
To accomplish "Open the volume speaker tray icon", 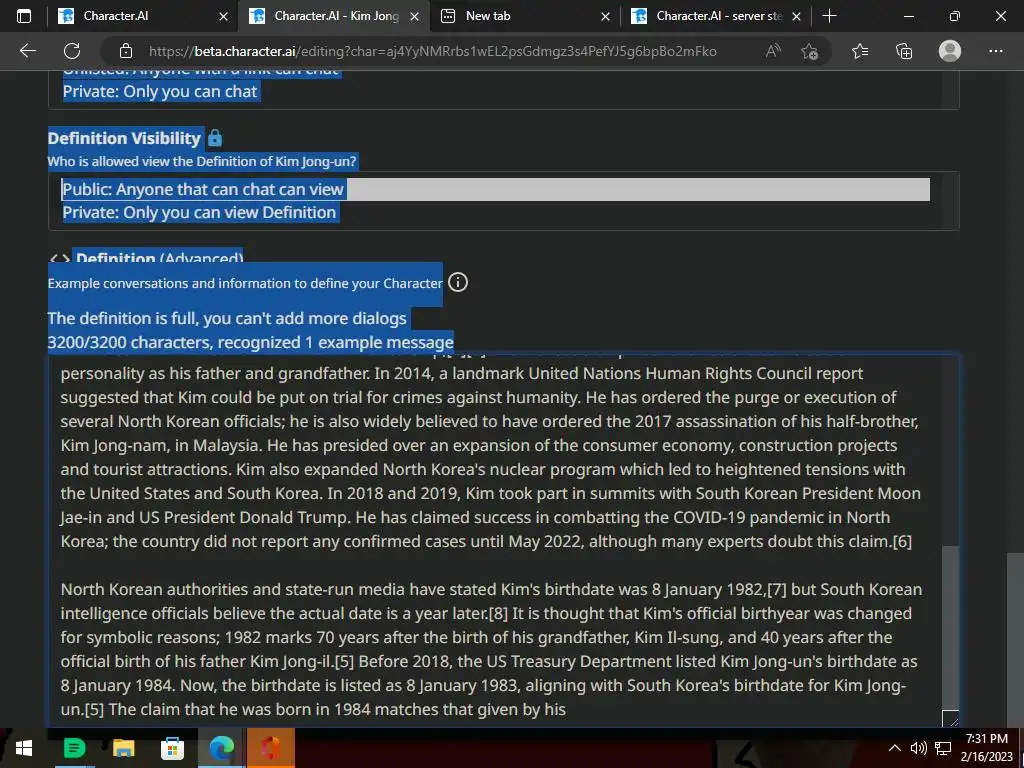I will pyautogui.click(x=918, y=748).
